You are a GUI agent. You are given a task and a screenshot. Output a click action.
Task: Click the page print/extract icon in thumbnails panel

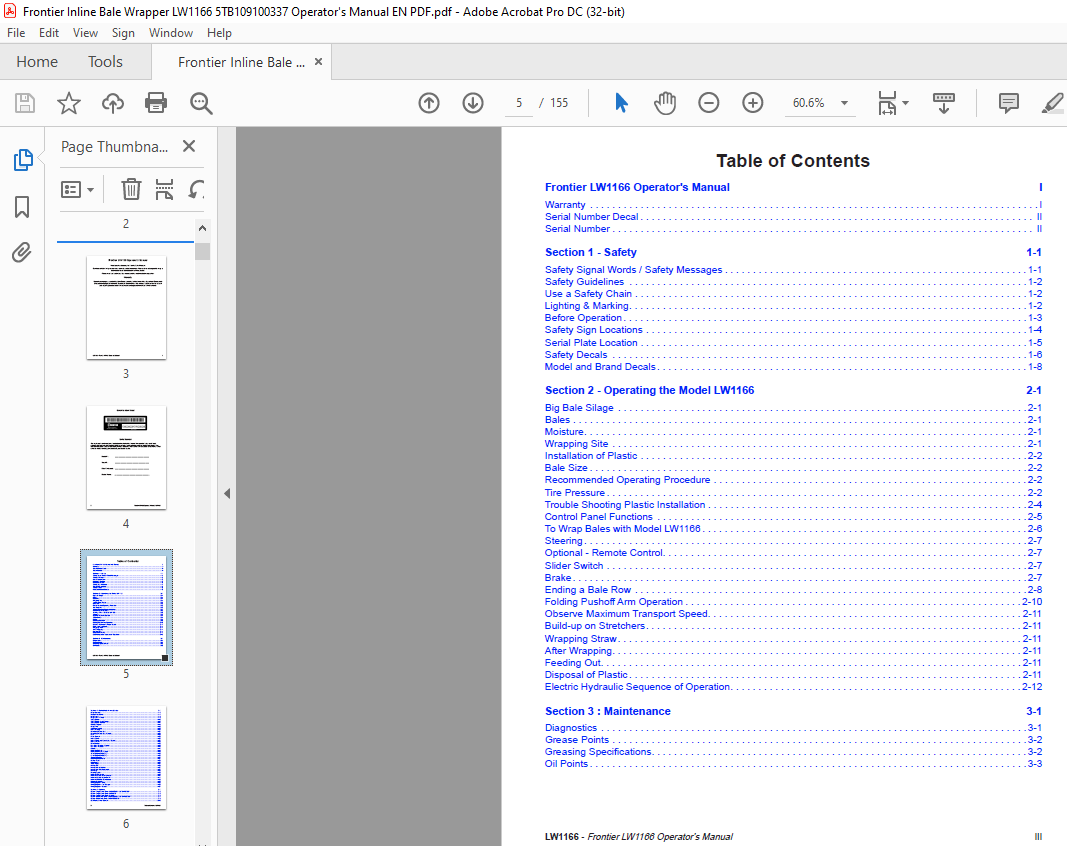(x=164, y=189)
